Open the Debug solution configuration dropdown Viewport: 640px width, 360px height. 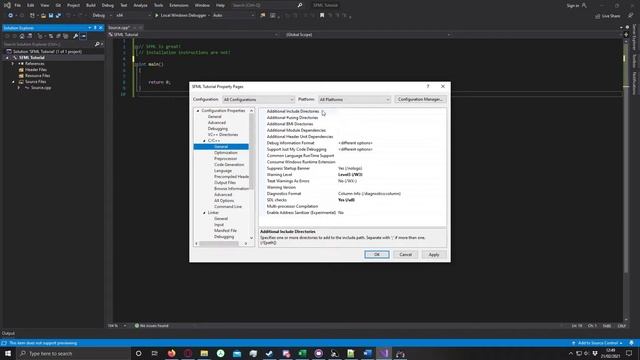pos(102,16)
